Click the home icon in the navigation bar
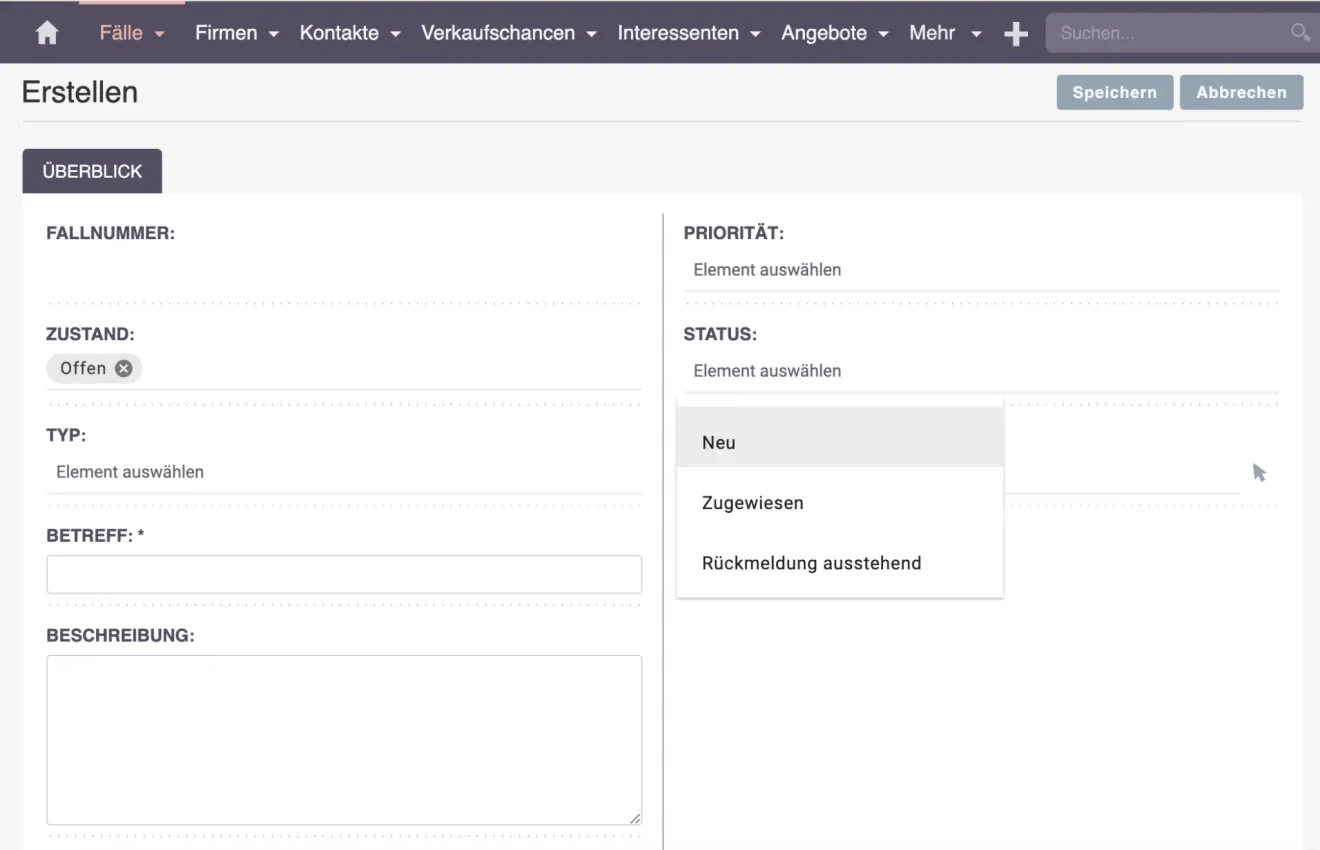This screenshot has width=1320, height=850. (x=46, y=33)
